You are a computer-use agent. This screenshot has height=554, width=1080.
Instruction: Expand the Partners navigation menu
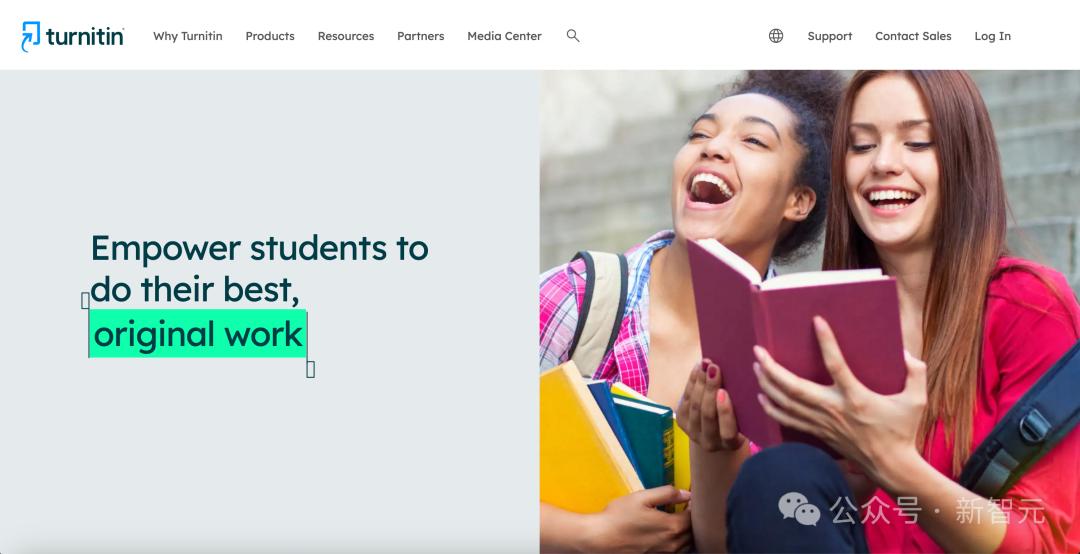[x=420, y=36]
